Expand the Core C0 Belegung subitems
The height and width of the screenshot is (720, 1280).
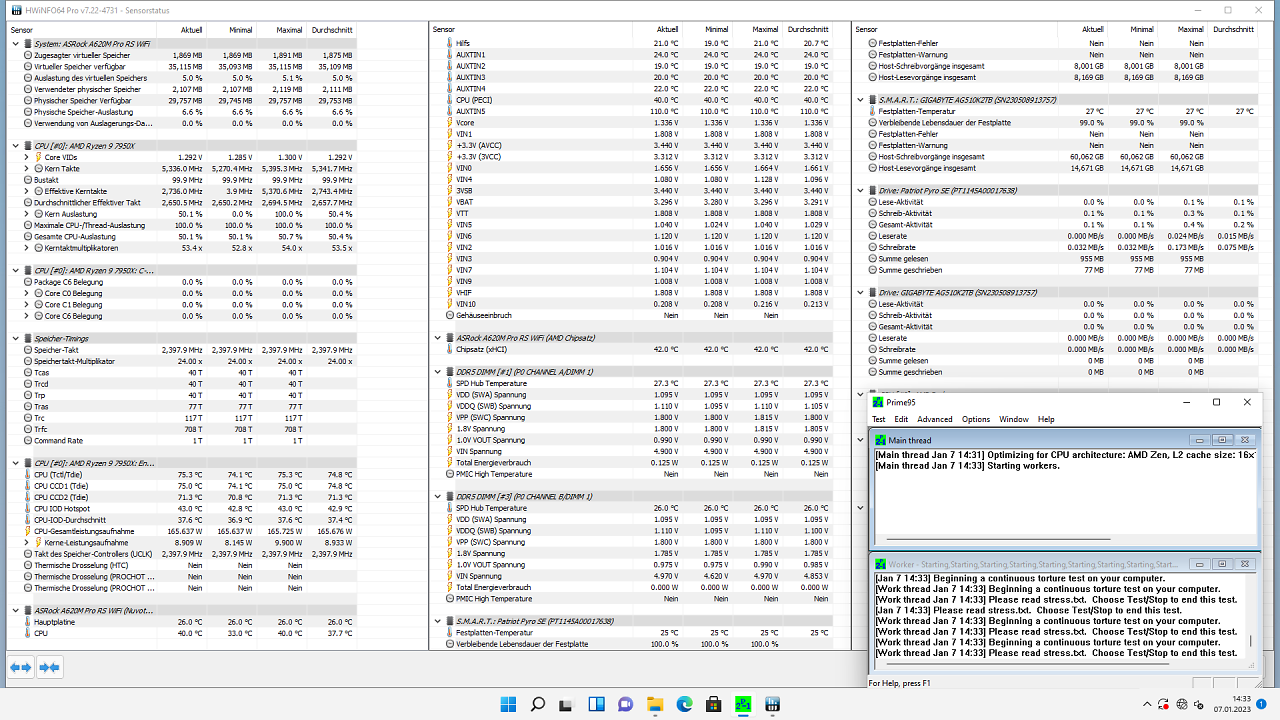point(27,293)
